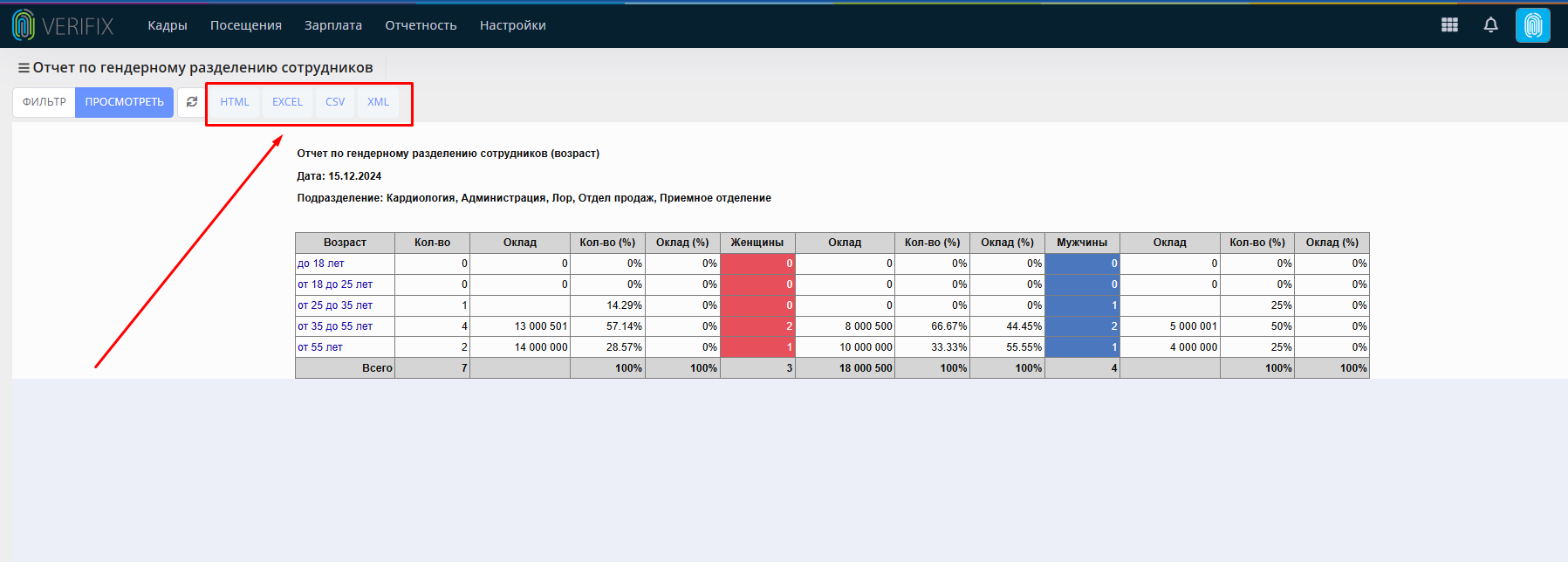This screenshot has height=562, width=1568.
Task: Click the 55.55% women salary share
Action: pyautogui.click(x=1007, y=347)
